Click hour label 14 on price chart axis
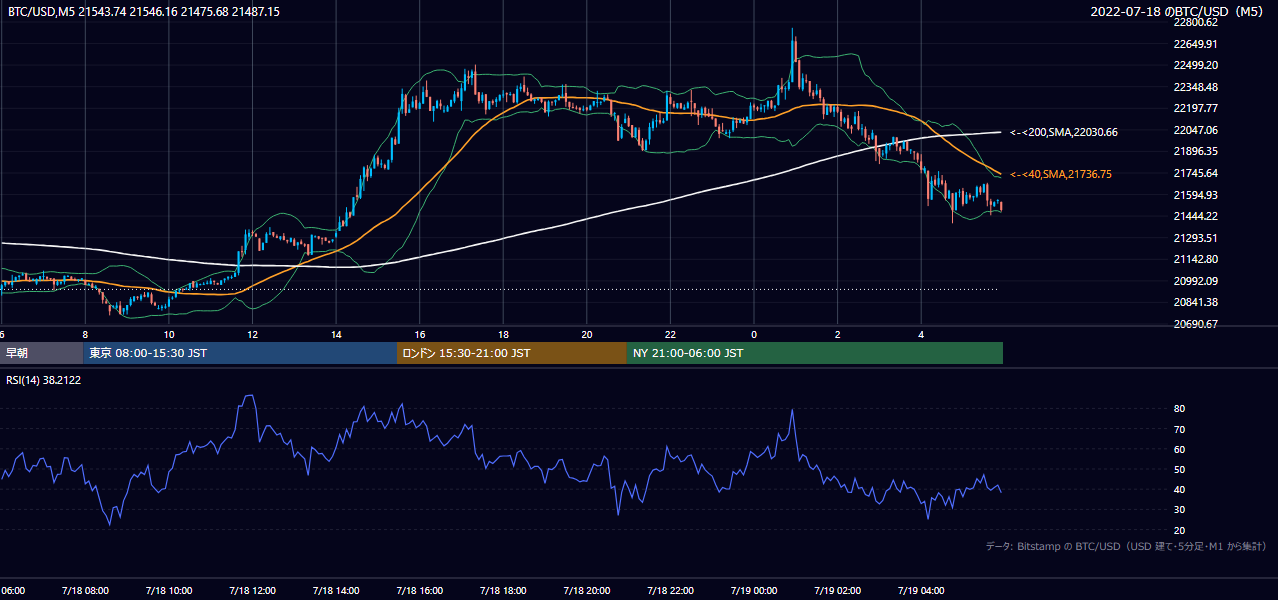Screen dimensions: 1278x600 (x=336, y=334)
